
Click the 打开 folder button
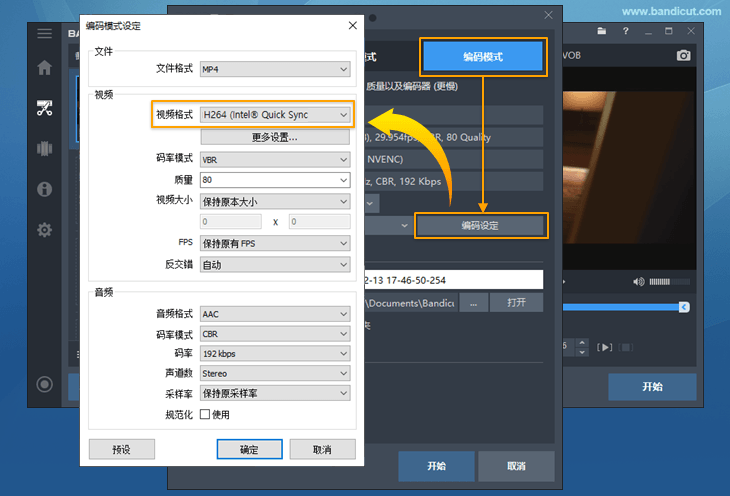[x=517, y=302]
